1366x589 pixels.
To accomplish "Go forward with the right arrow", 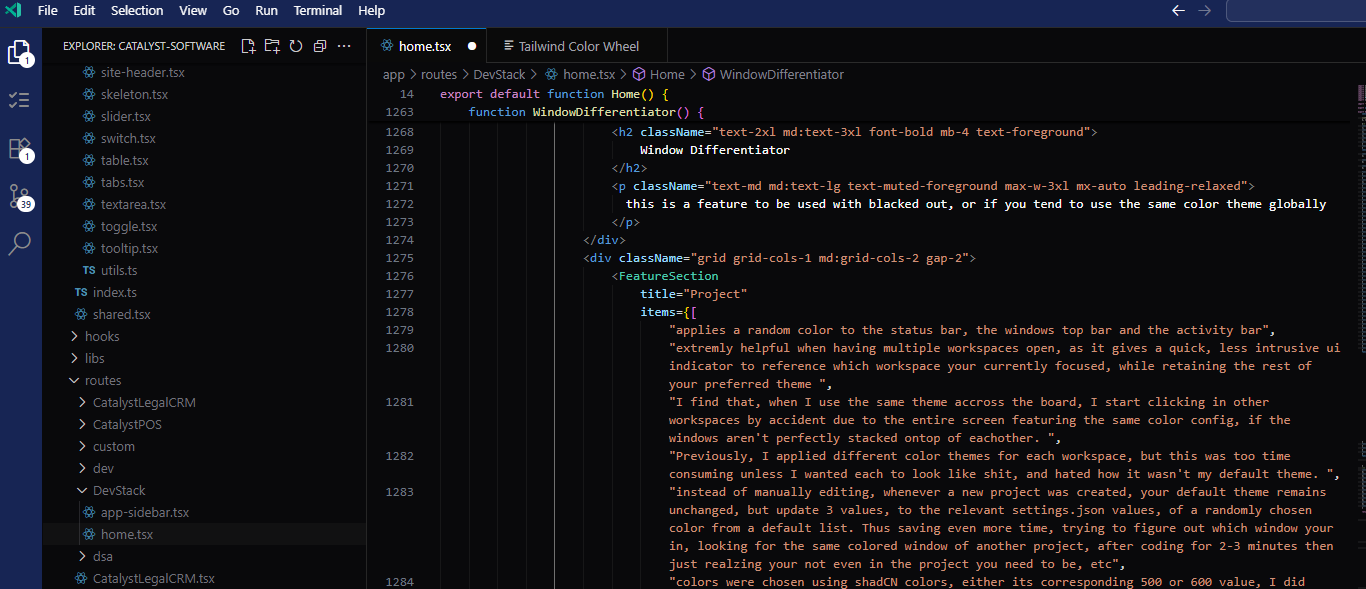I will (1204, 10).
